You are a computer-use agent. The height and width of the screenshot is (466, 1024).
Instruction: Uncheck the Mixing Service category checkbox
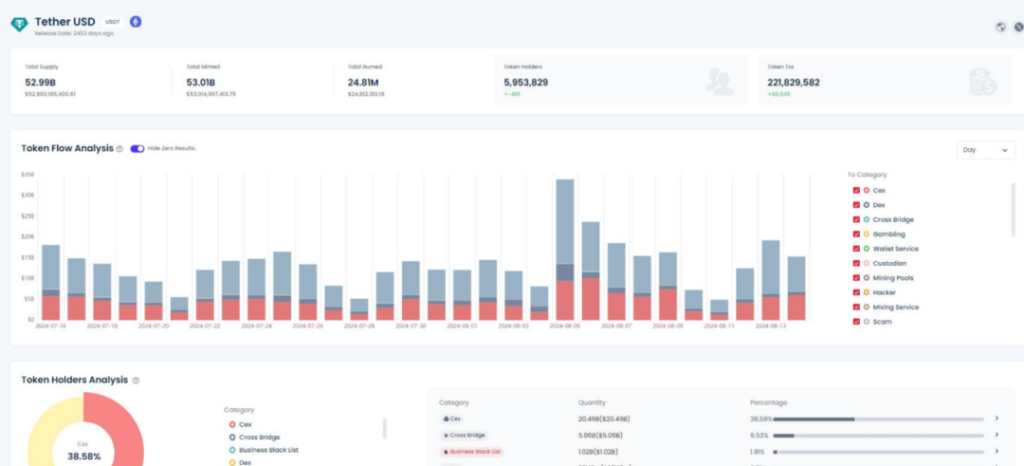pos(856,307)
